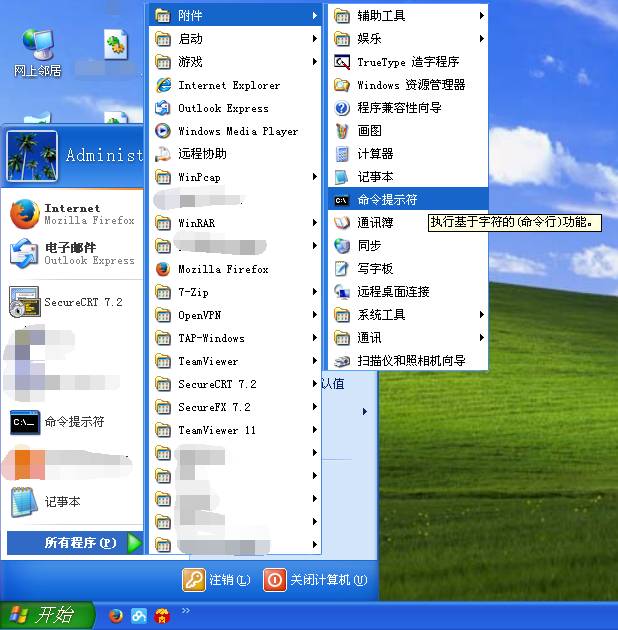Image resolution: width=618 pixels, height=630 pixels.
Task: Expand quick launch overflow chevron
Action: coord(185,610)
